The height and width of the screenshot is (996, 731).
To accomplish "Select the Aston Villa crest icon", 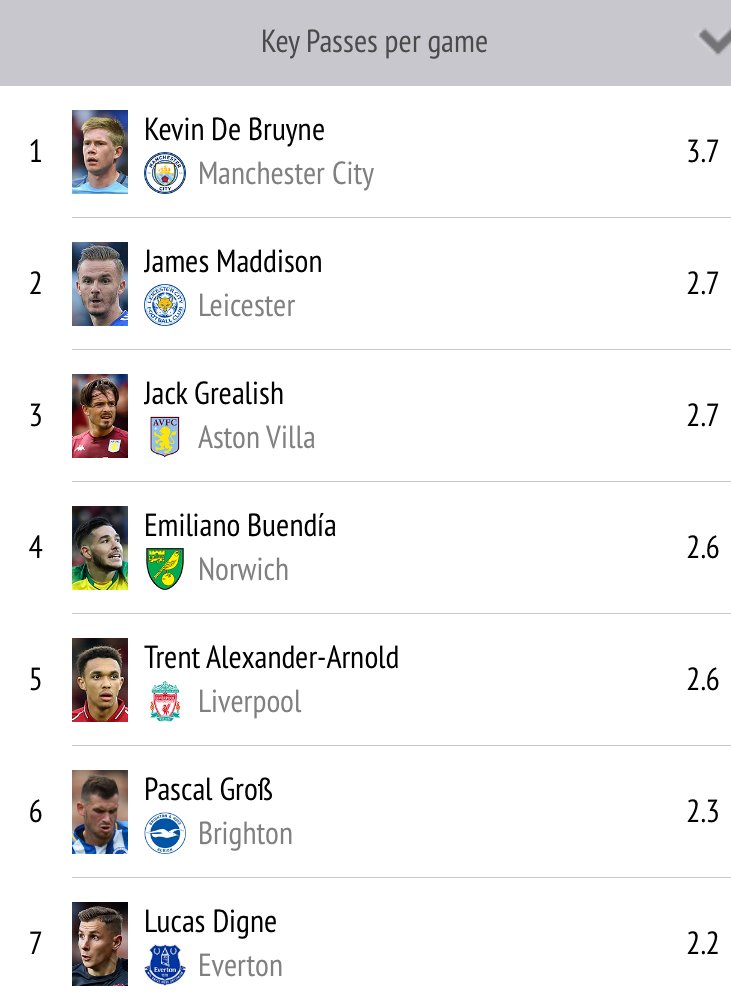I will click(x=165, y=437).
